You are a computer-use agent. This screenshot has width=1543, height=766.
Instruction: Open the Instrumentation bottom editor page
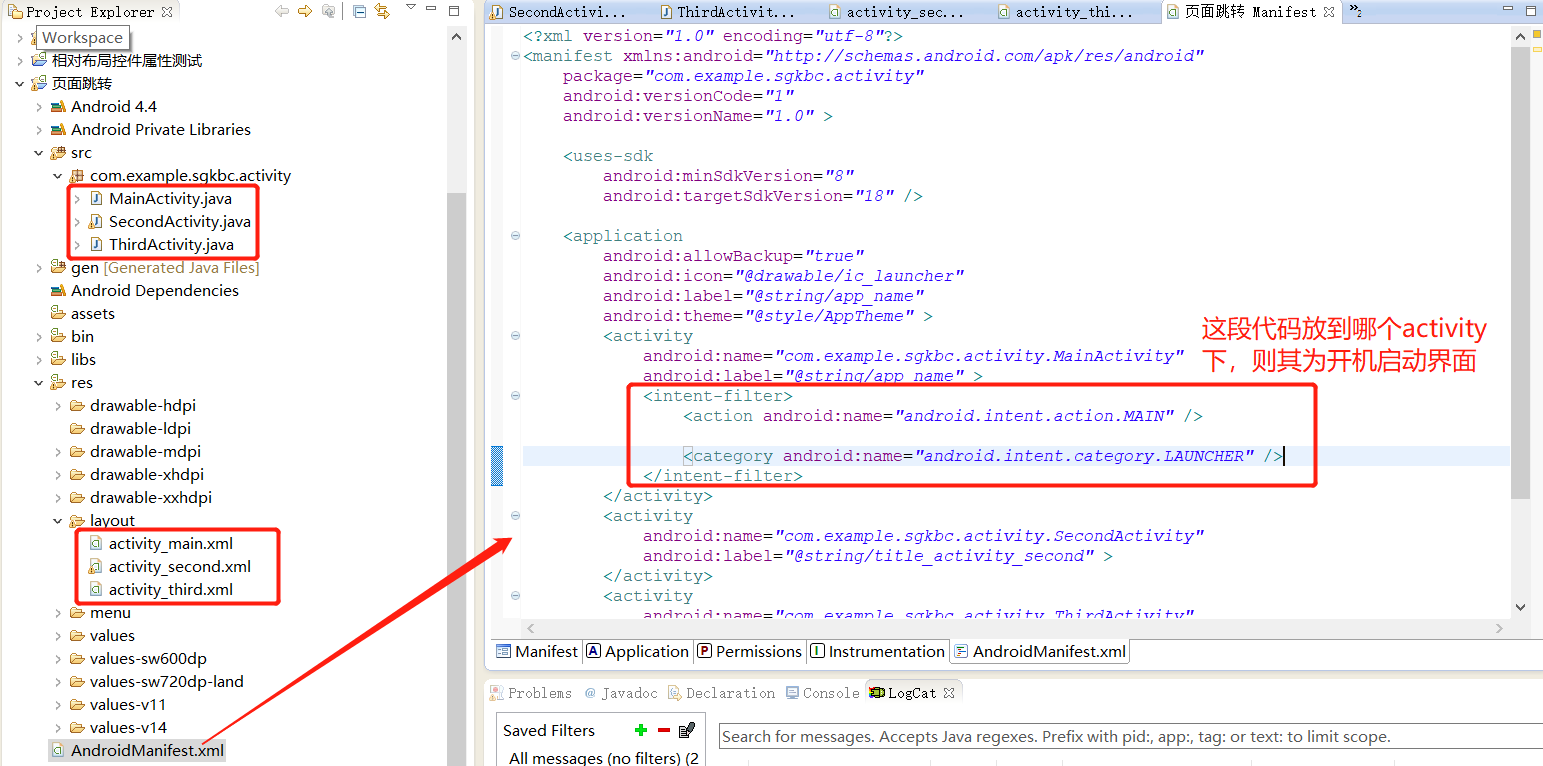tap(878, 651)
